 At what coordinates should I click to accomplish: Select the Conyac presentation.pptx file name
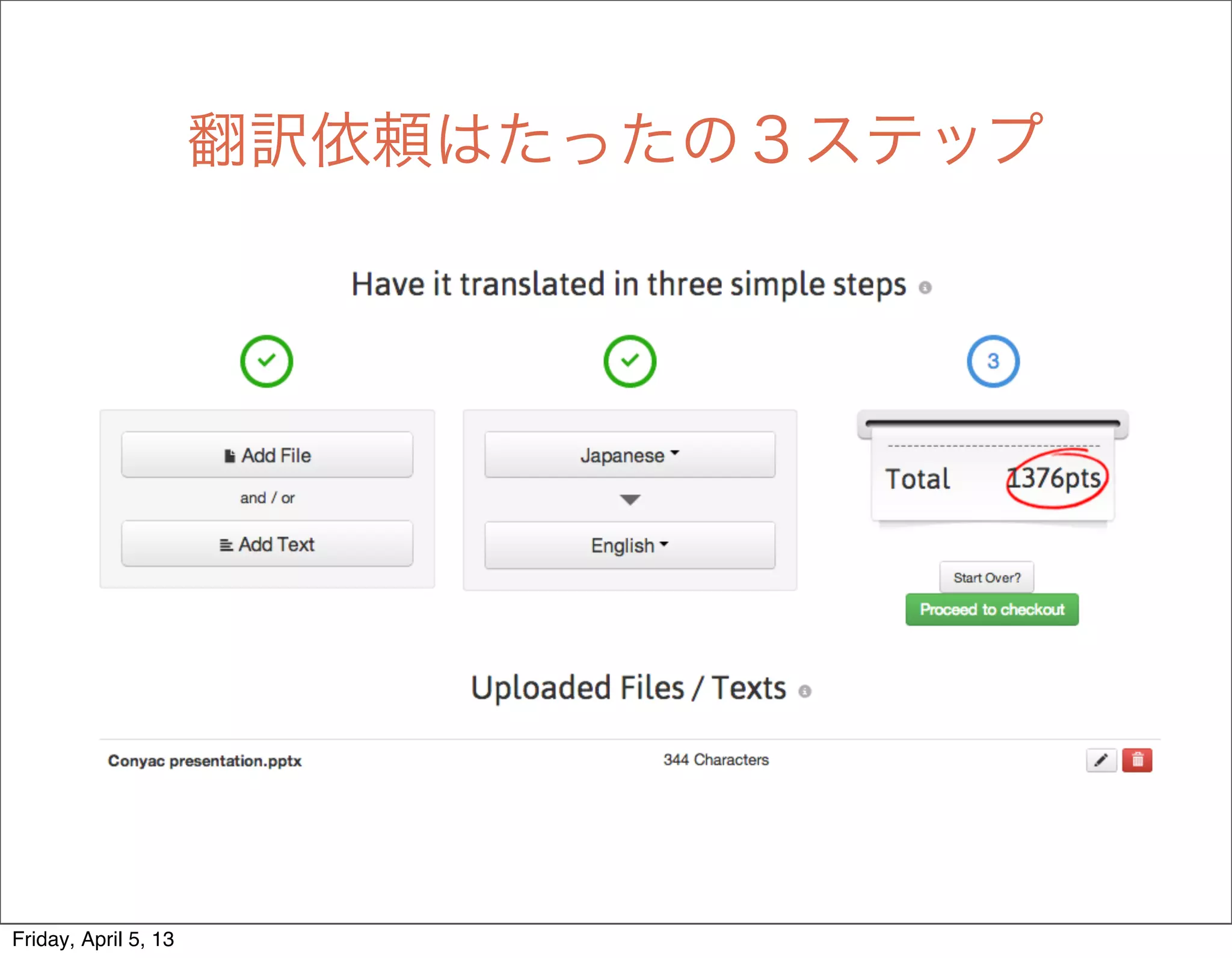click(205, 761)
